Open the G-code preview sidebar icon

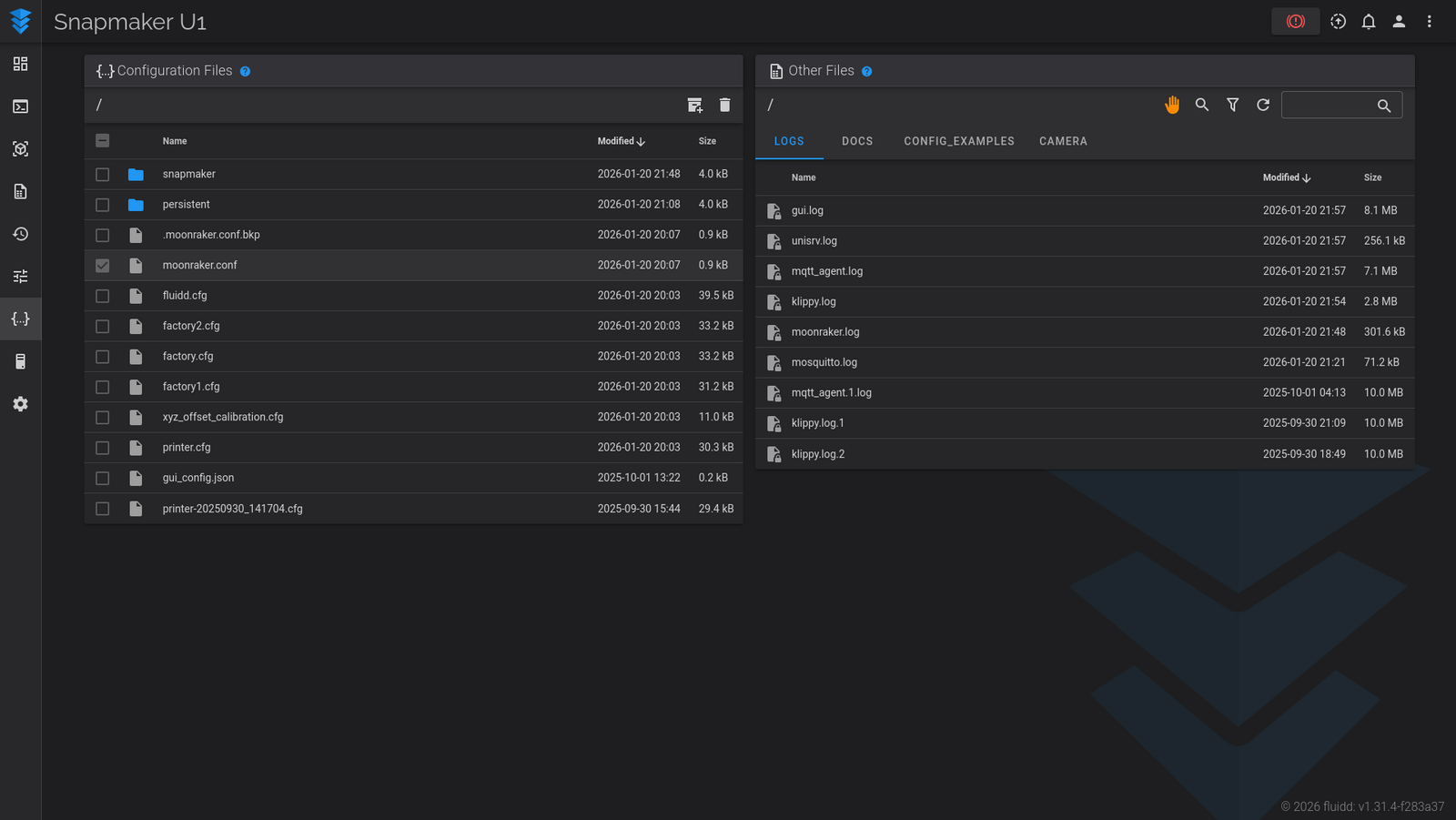pos(20,148)
